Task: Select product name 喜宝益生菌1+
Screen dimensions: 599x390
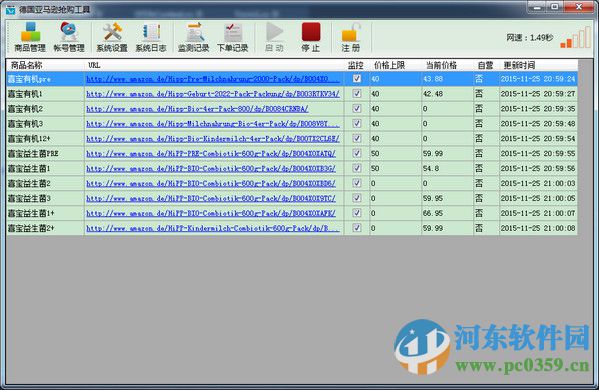Action: tap(31, 213)
